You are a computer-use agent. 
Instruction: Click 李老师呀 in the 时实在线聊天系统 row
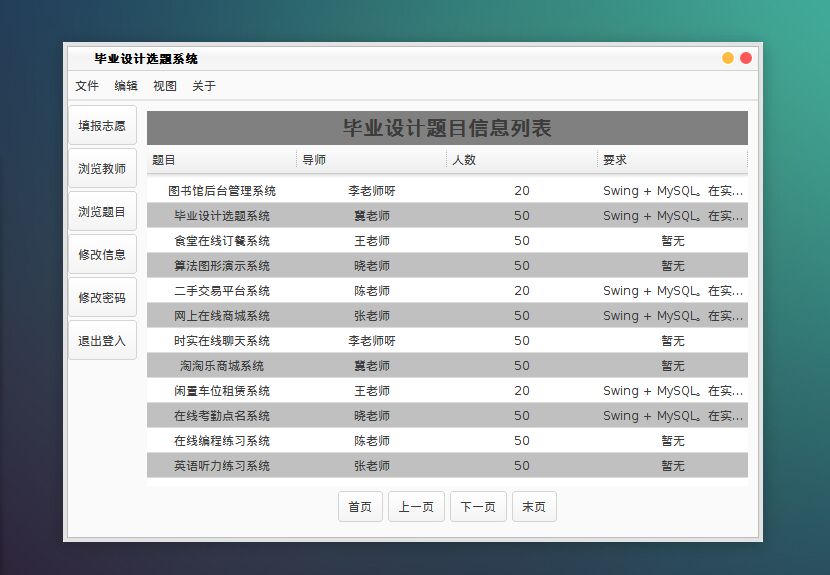click(x=372, y=340)
